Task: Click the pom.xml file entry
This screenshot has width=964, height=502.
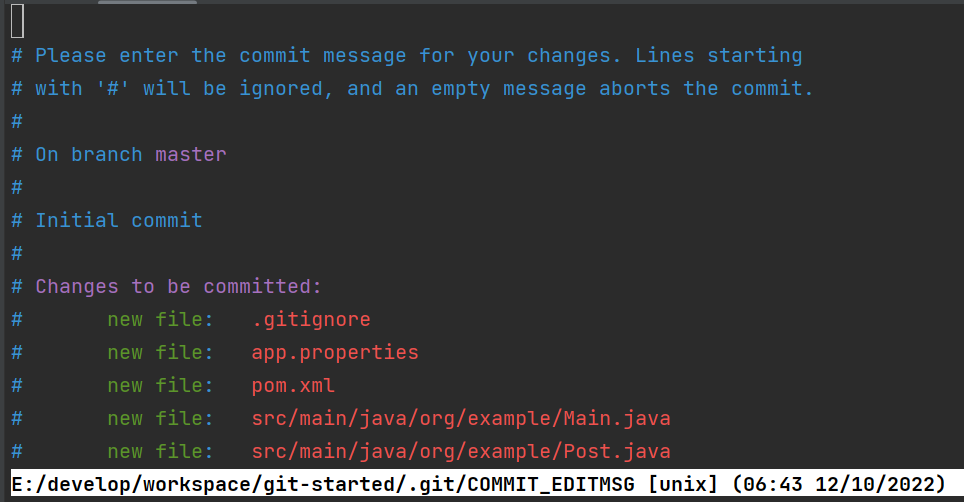Action: pos(293,386)
